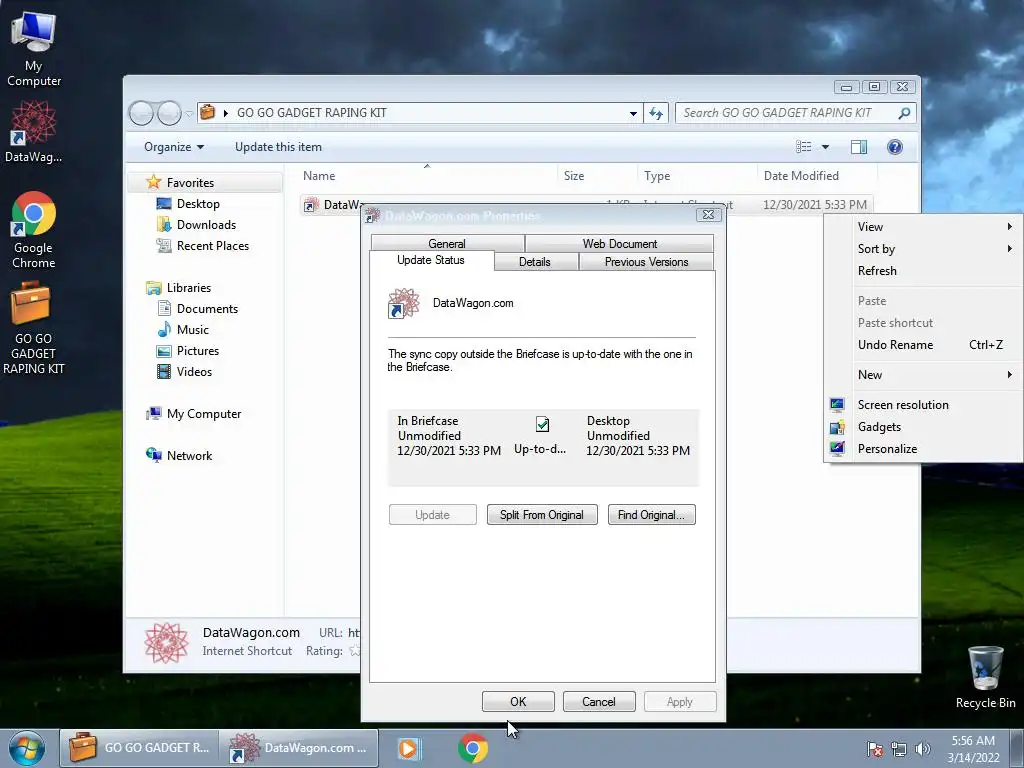The image size is (1024, 768).
Task: Sort by the Name column header
Action: coord(428,176)
